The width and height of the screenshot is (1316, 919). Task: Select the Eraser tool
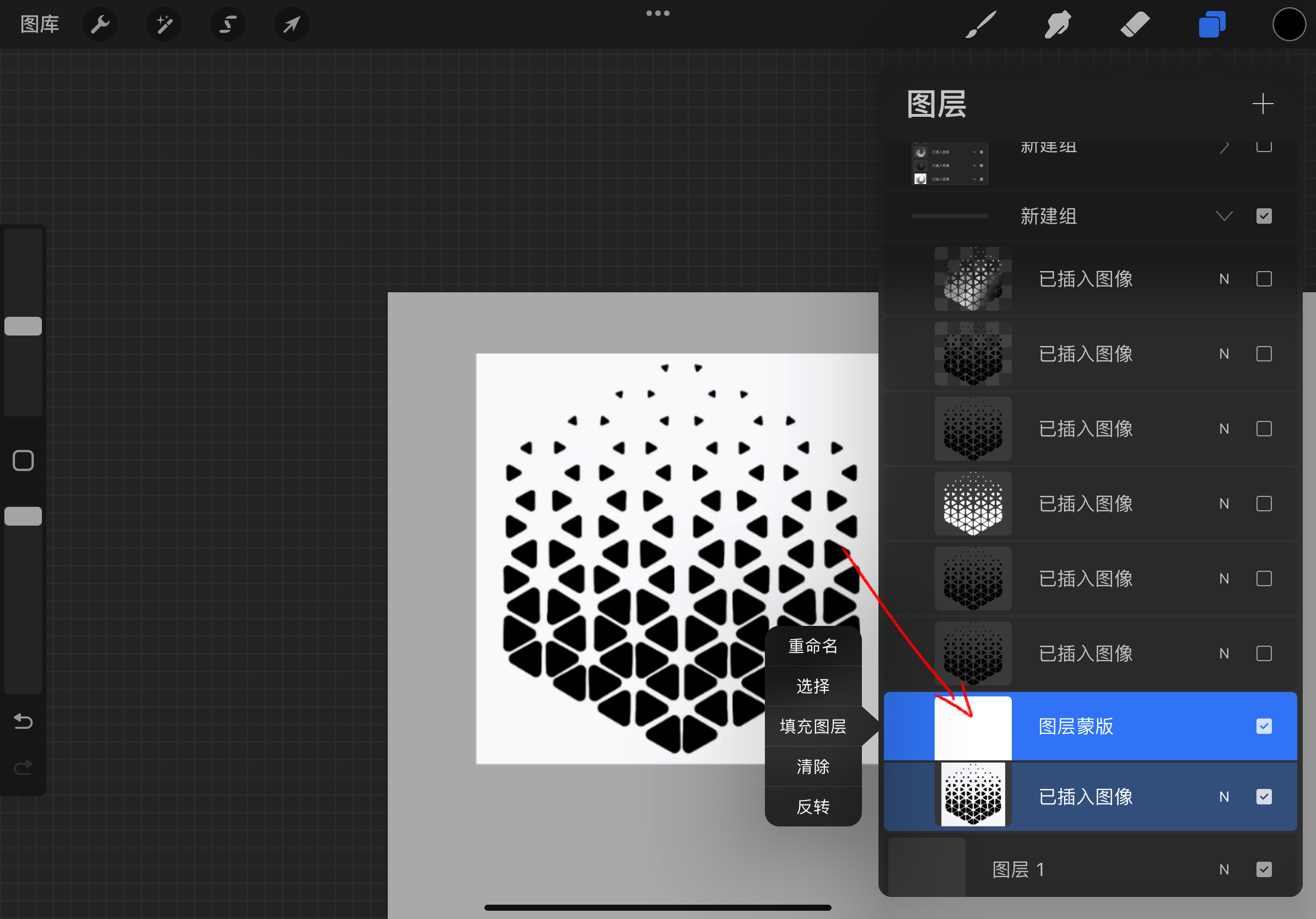pos(1134,24)
